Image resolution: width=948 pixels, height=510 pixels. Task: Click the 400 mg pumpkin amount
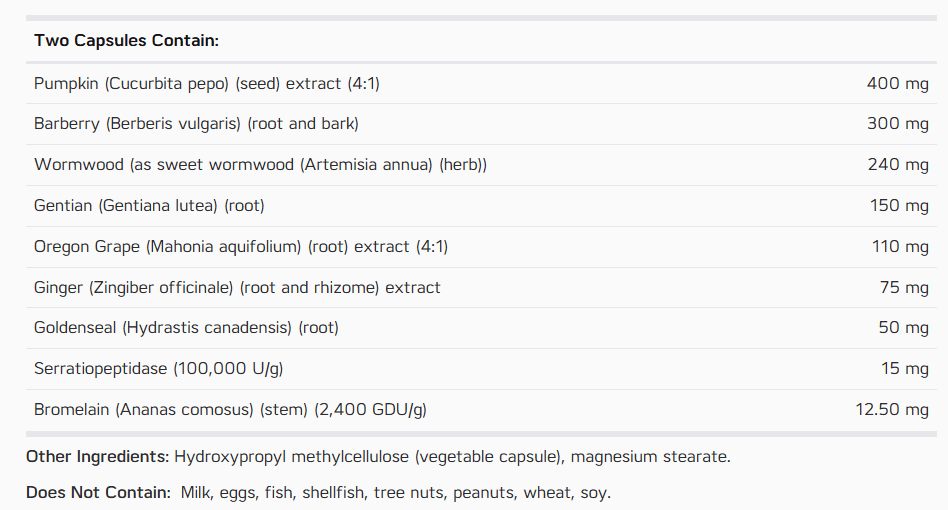[x=897, y=83]
